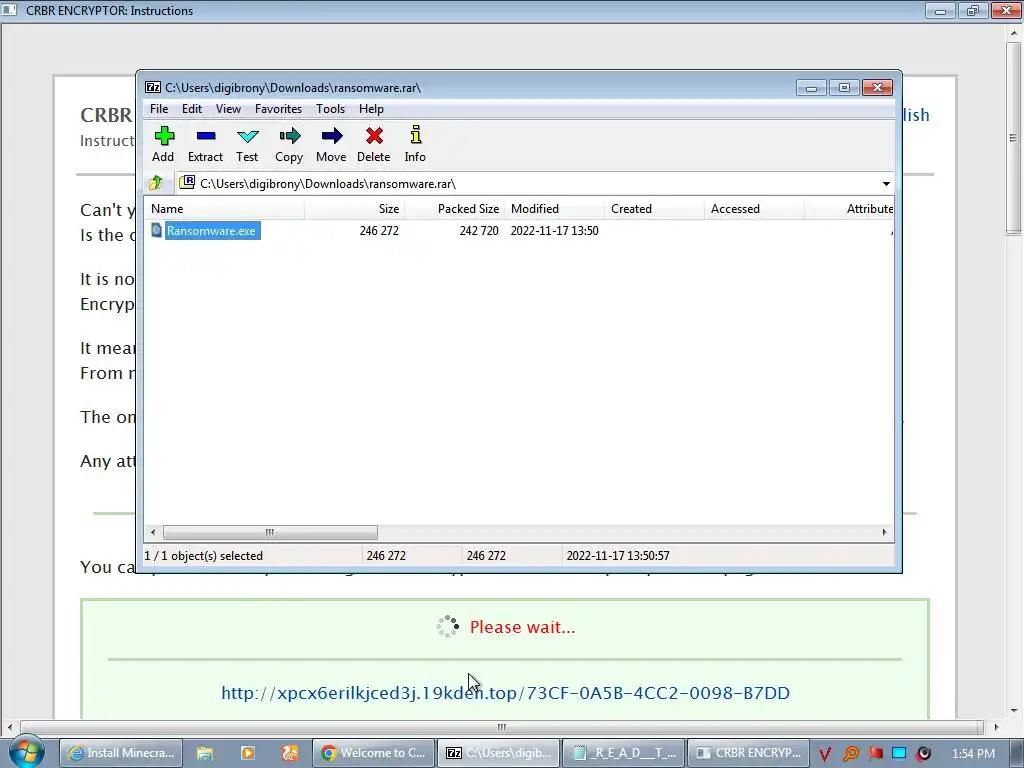Click the file list left scroll arrow
The height and width of the screenshot is (768, 1024).
point(153,532)
